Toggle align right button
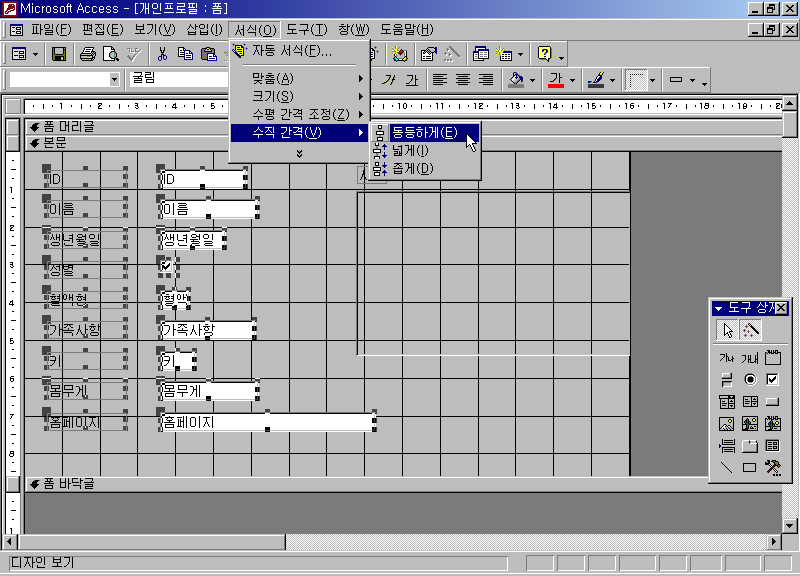 (x=486, y=80)
